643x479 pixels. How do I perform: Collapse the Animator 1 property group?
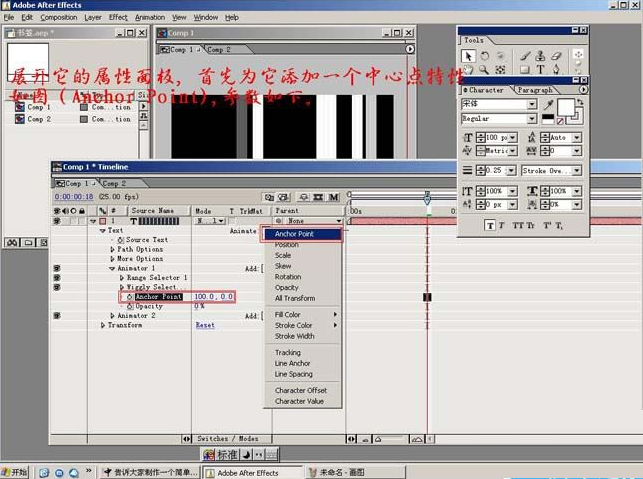tap(112, 269)
